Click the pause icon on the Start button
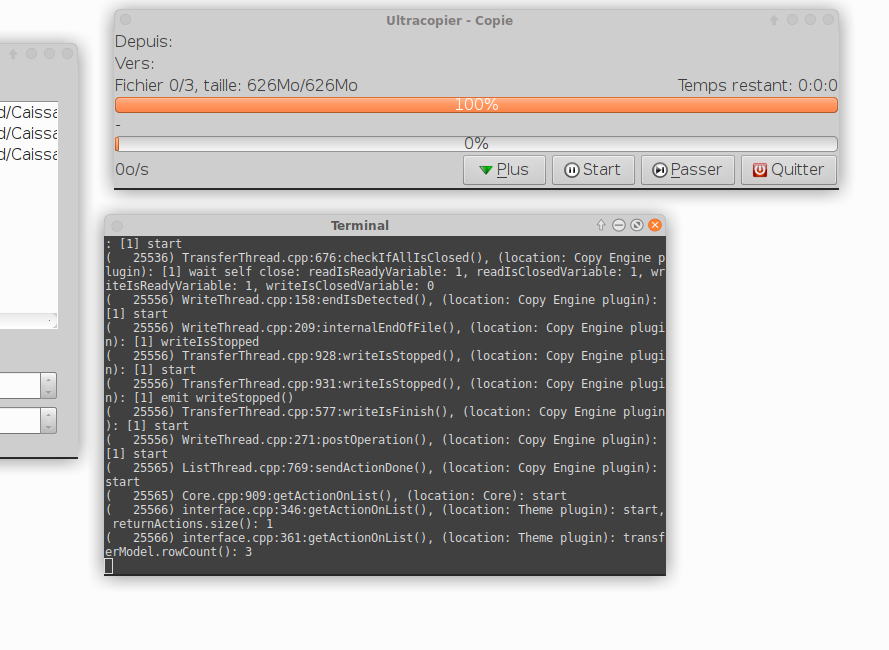The image size is (889, 650). click(572, 170)
